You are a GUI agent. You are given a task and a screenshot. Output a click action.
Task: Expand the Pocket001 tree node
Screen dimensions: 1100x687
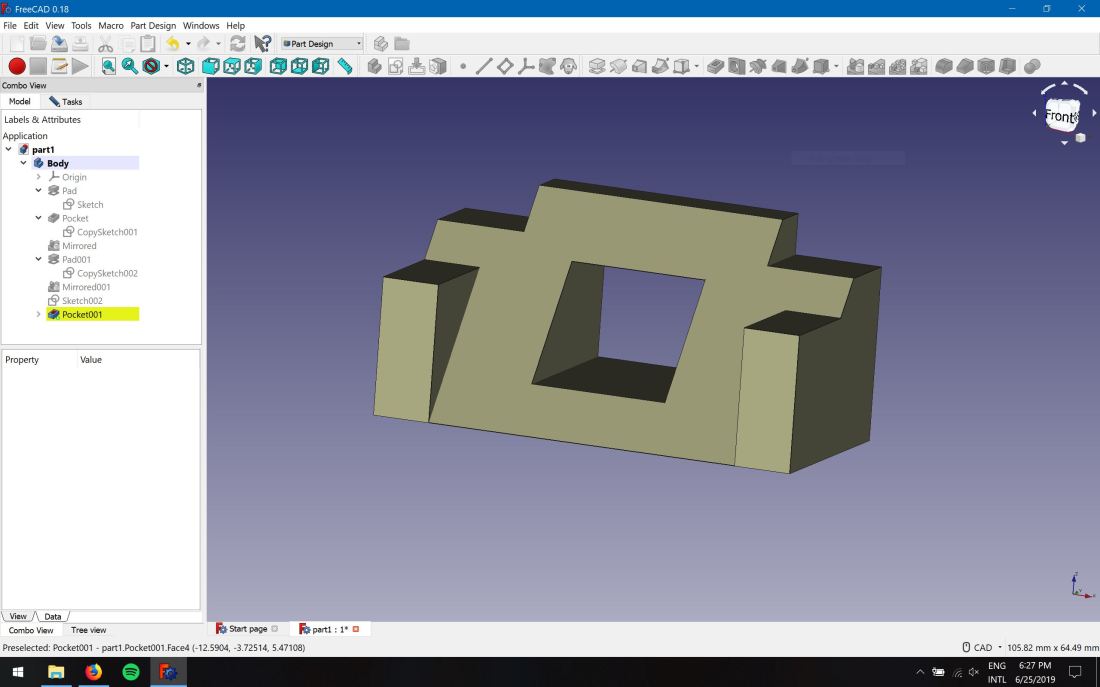(38, 314)
